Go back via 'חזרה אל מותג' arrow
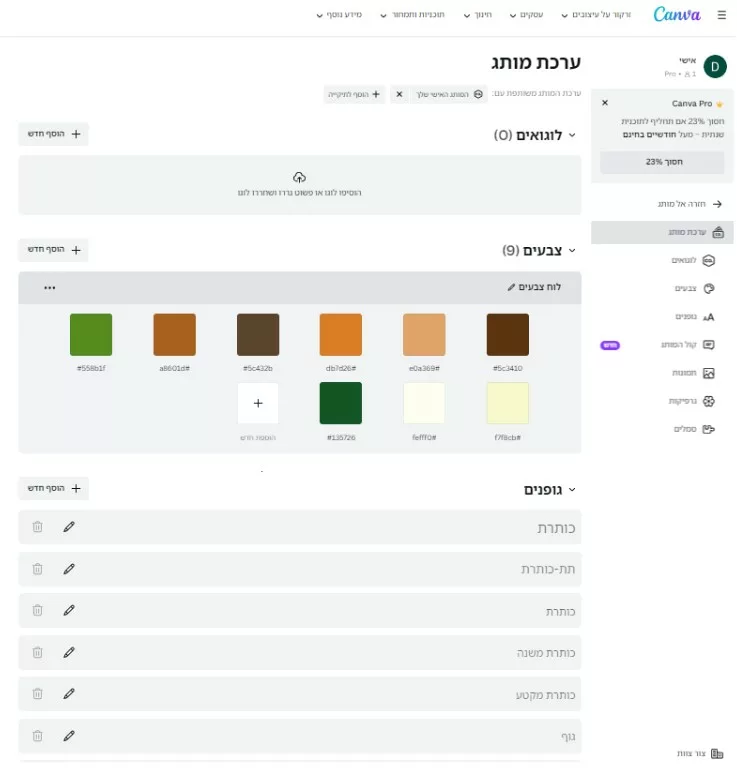 pos(717,204)
